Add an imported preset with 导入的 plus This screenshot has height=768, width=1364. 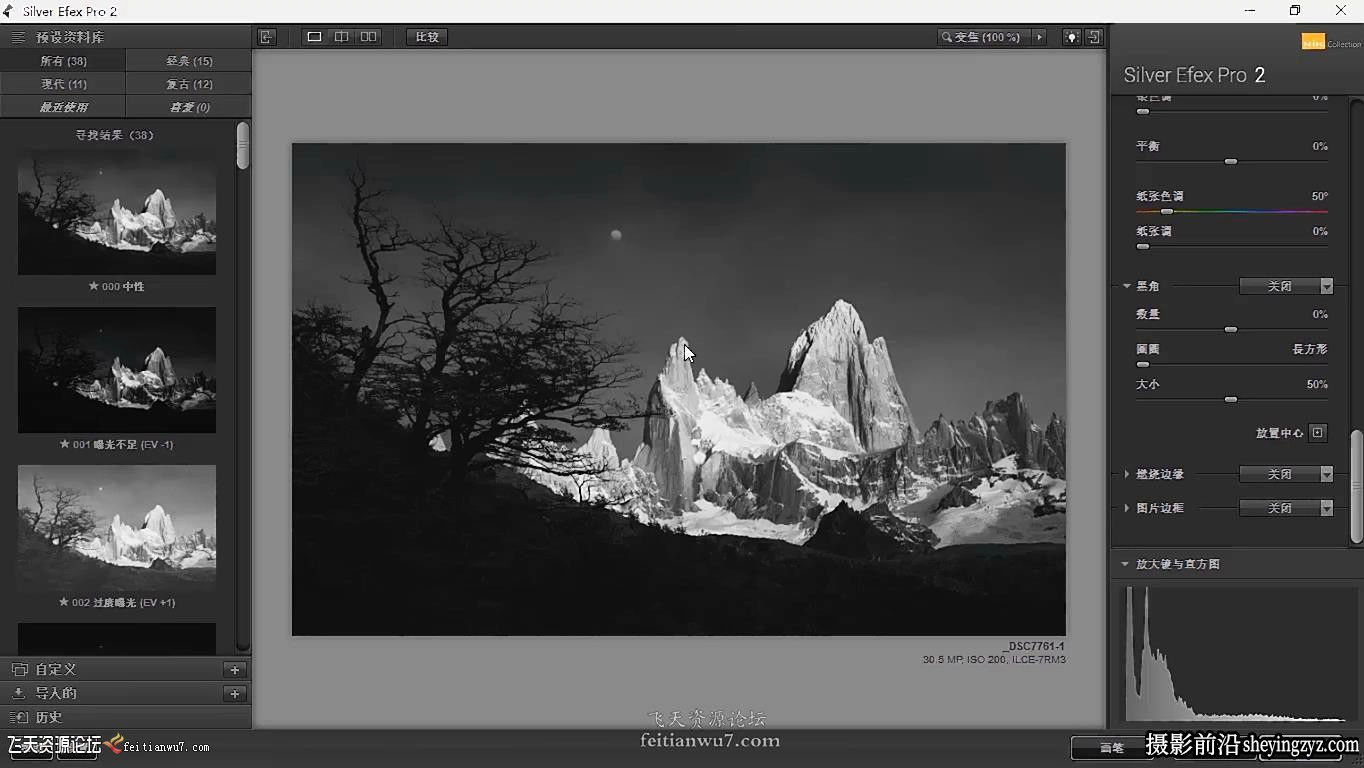pyautogui.click(x=235, y=693)
